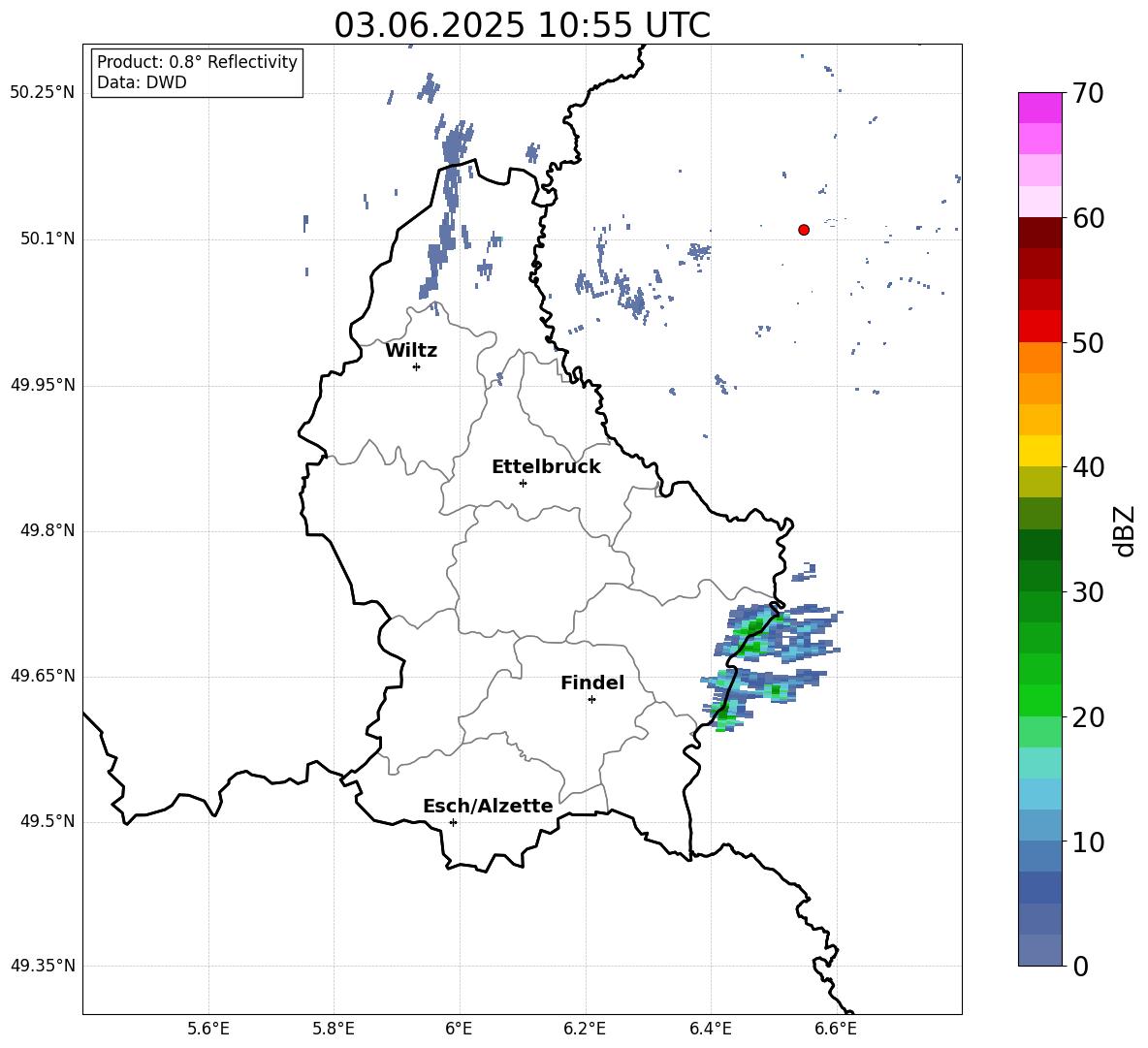This screenshot has width=1148, height=1048.
Task: Click the red radar site dot
Action: click(804, 230)
